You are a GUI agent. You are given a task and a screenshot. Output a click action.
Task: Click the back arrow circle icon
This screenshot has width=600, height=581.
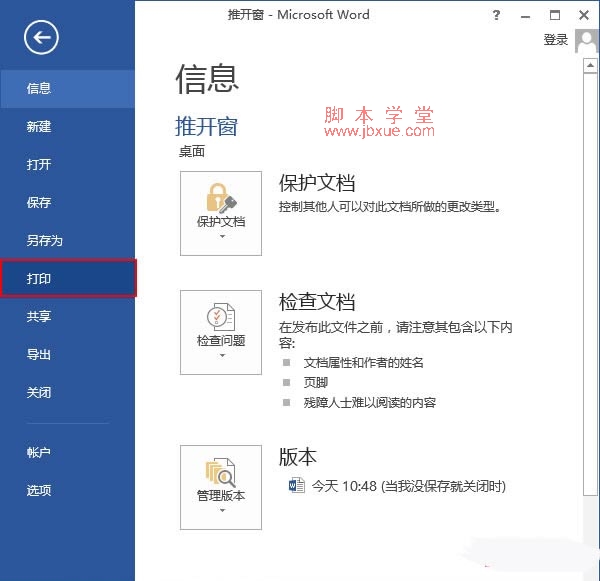coord(41,38)
